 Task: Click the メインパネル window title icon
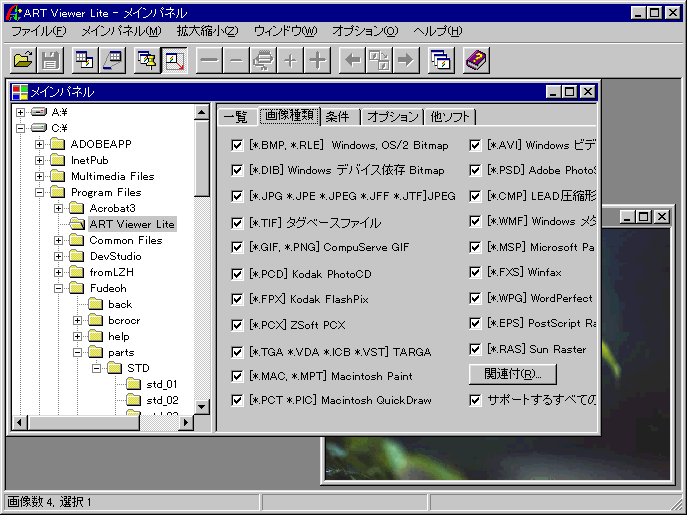coord(20,92)
